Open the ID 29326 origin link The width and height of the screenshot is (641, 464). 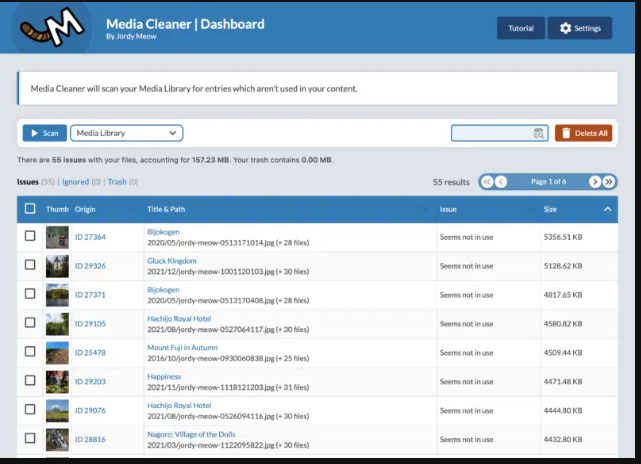tap(90, 266)
